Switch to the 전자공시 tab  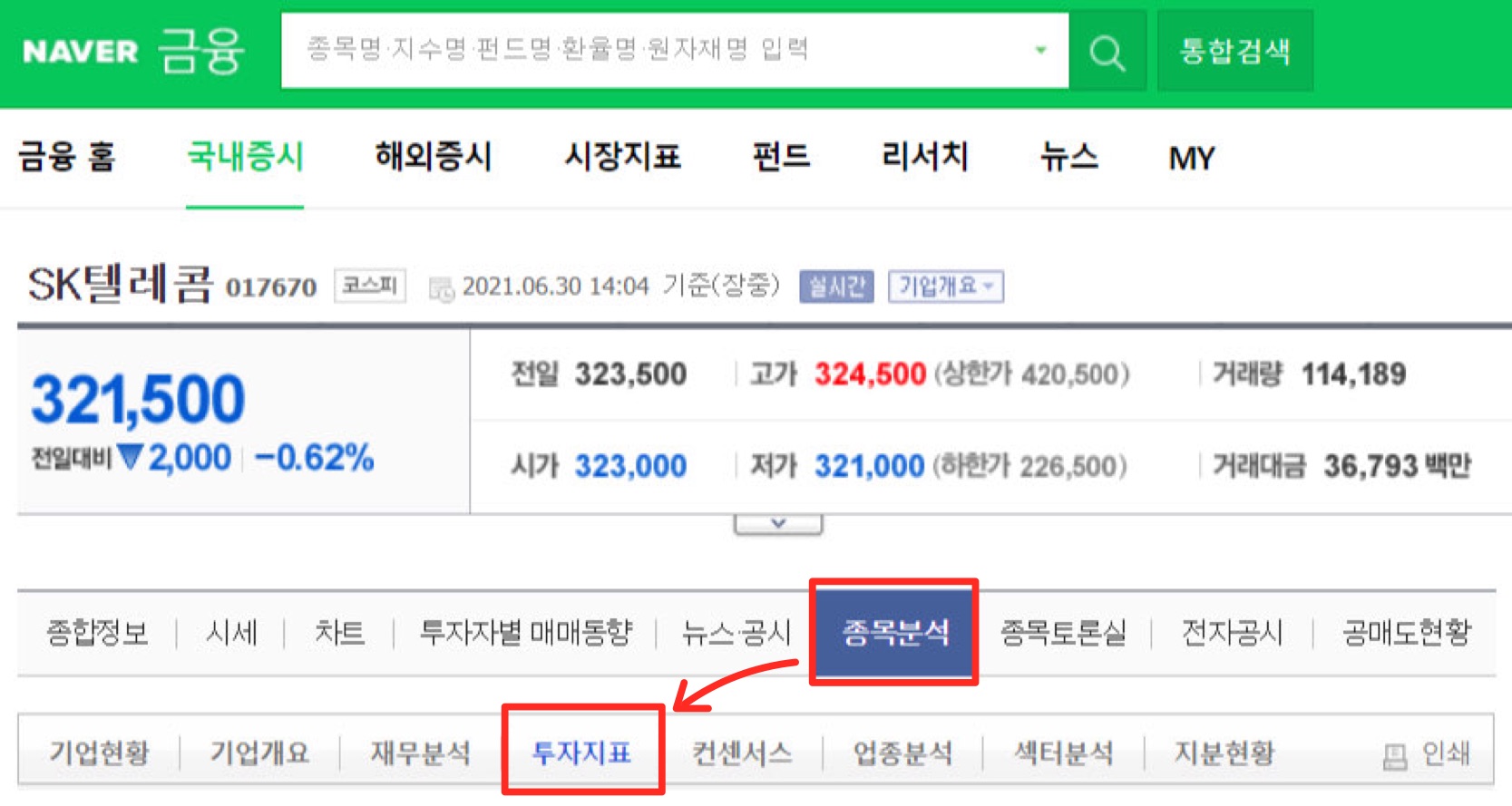point(1232,632)
